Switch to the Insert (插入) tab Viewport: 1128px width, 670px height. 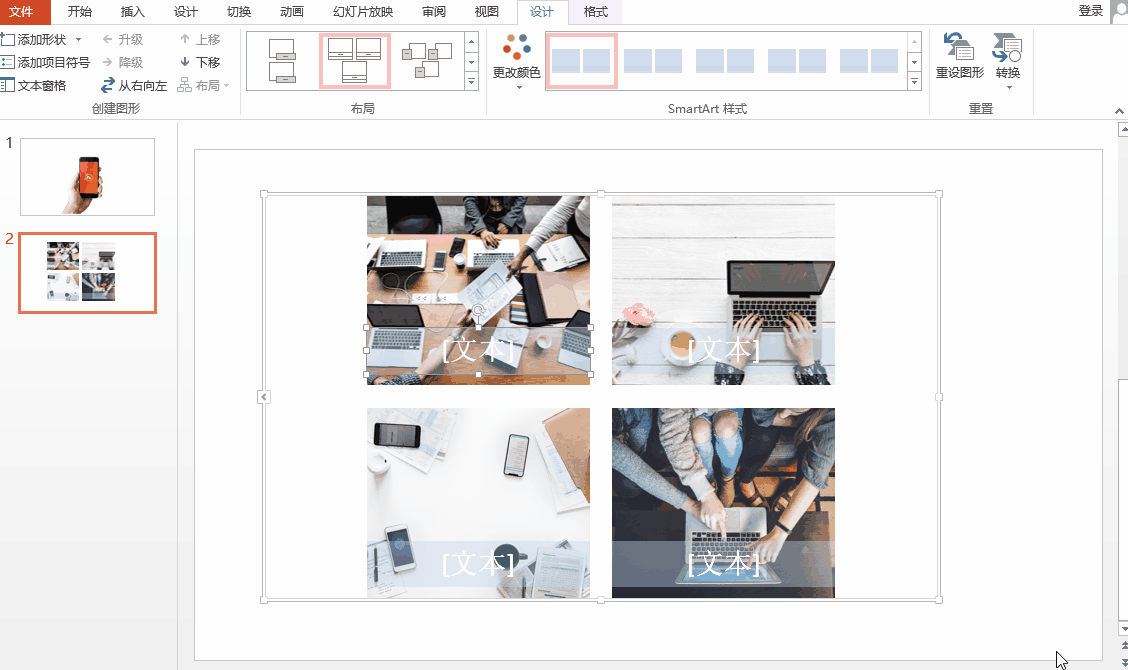point(132,12)
